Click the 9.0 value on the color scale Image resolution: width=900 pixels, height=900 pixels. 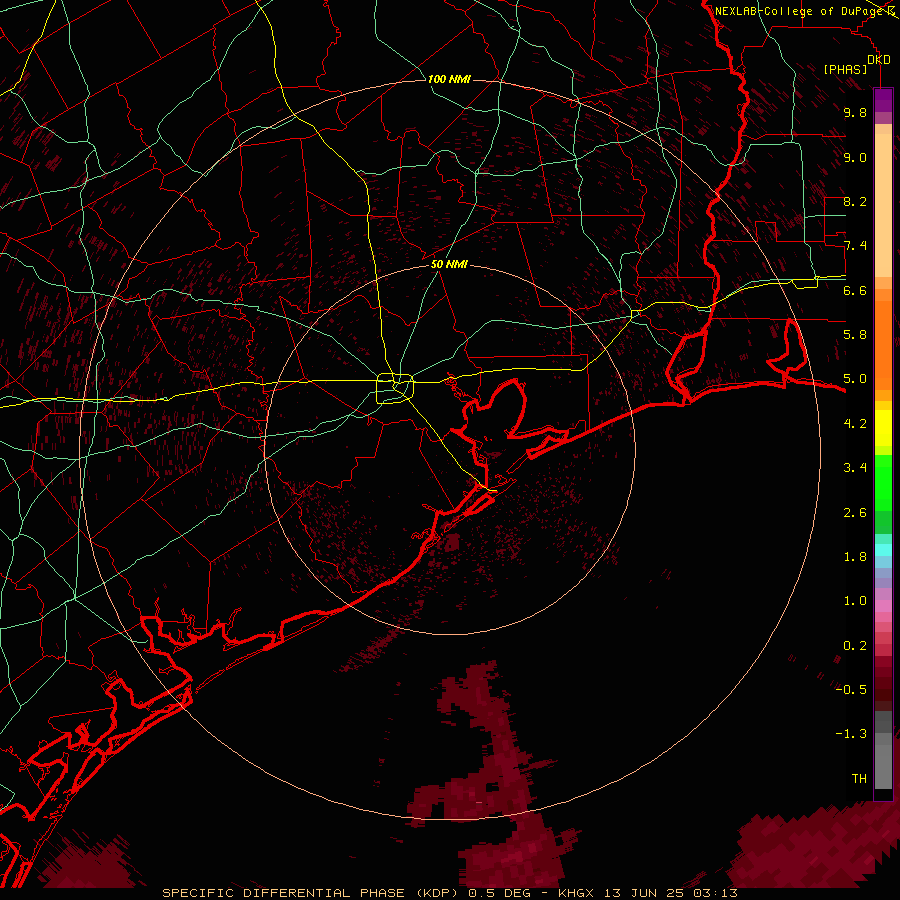tap(855, 157)
